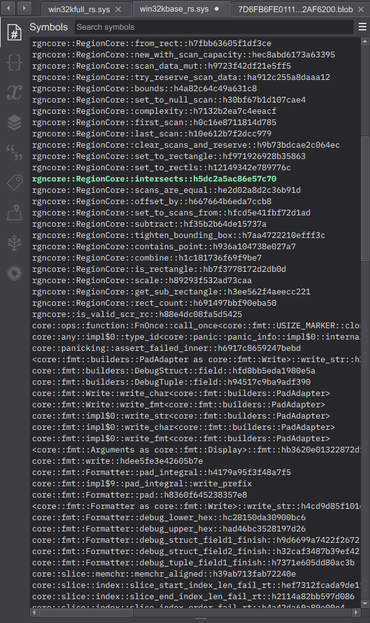Navigate forward with right arrow button

coord(24,8)
